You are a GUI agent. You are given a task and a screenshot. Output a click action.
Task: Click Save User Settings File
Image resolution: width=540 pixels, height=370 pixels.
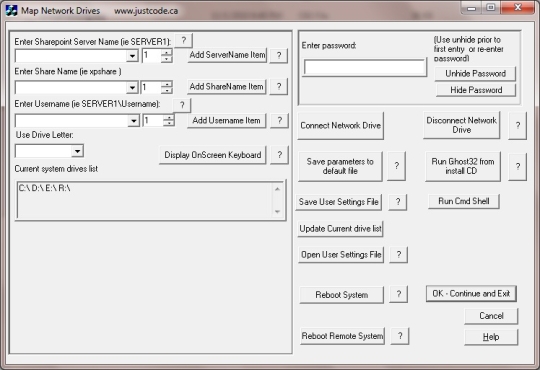339,202
